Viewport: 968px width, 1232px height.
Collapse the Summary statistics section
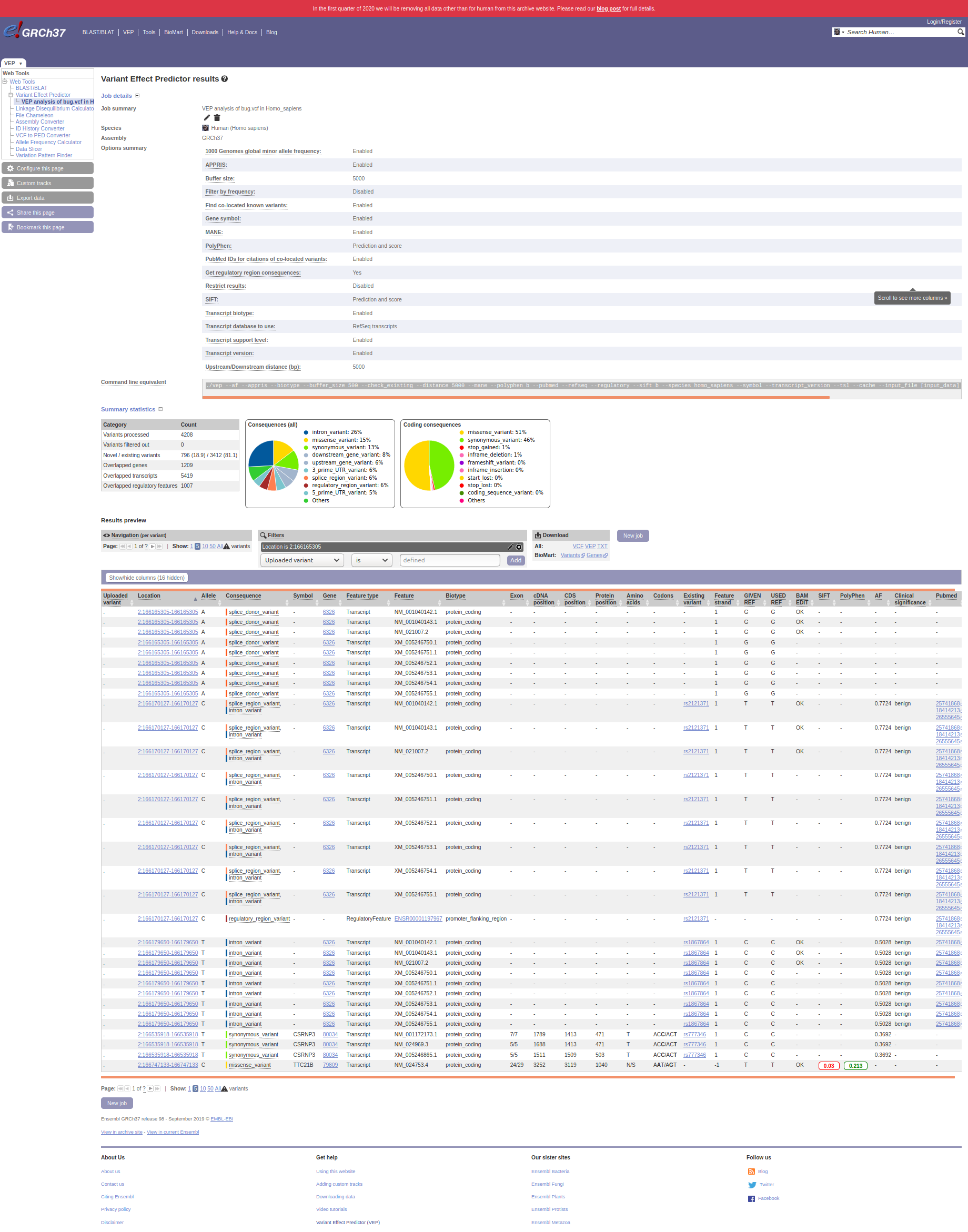click(x=160, y=409)
